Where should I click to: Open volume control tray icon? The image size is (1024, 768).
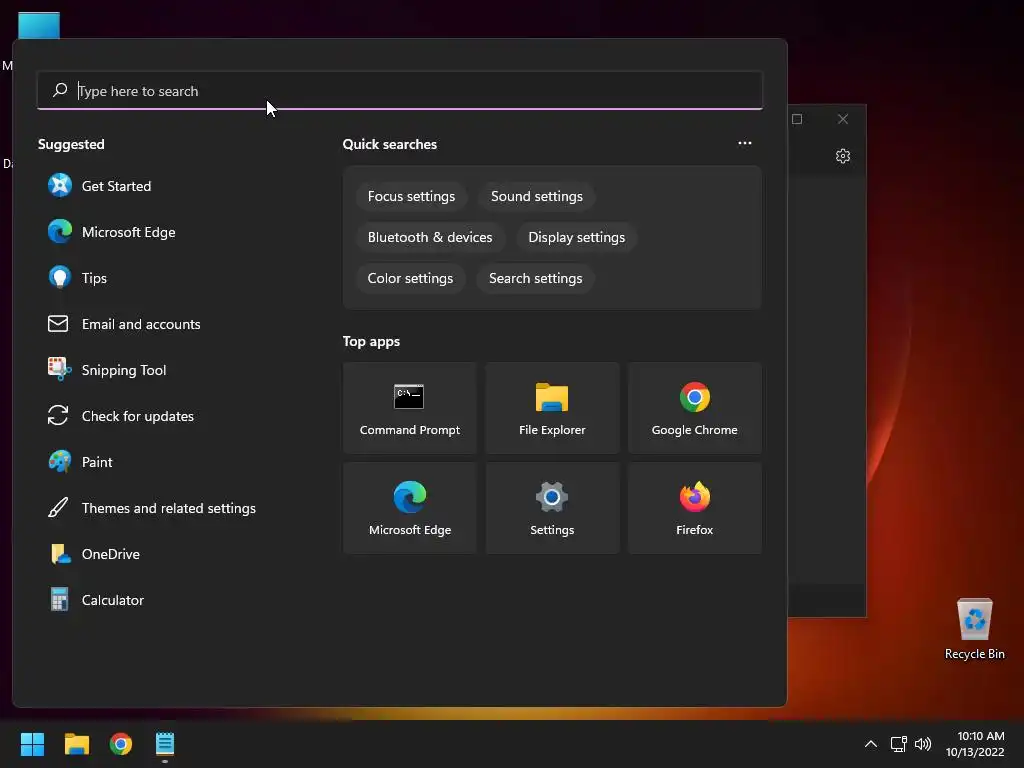pyautogui.click(x=923, y=744)
